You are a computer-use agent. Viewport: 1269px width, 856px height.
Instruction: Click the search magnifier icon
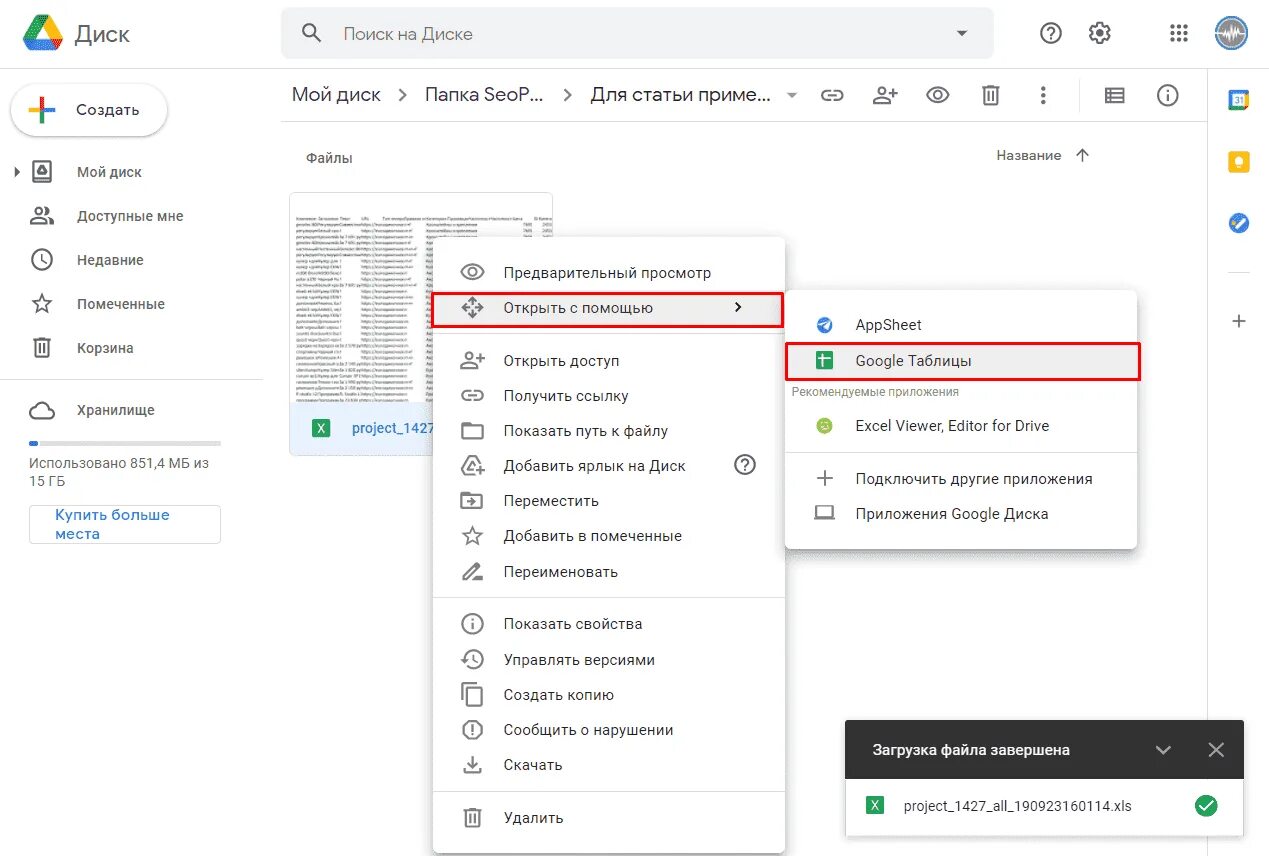[x=312, y=33]
